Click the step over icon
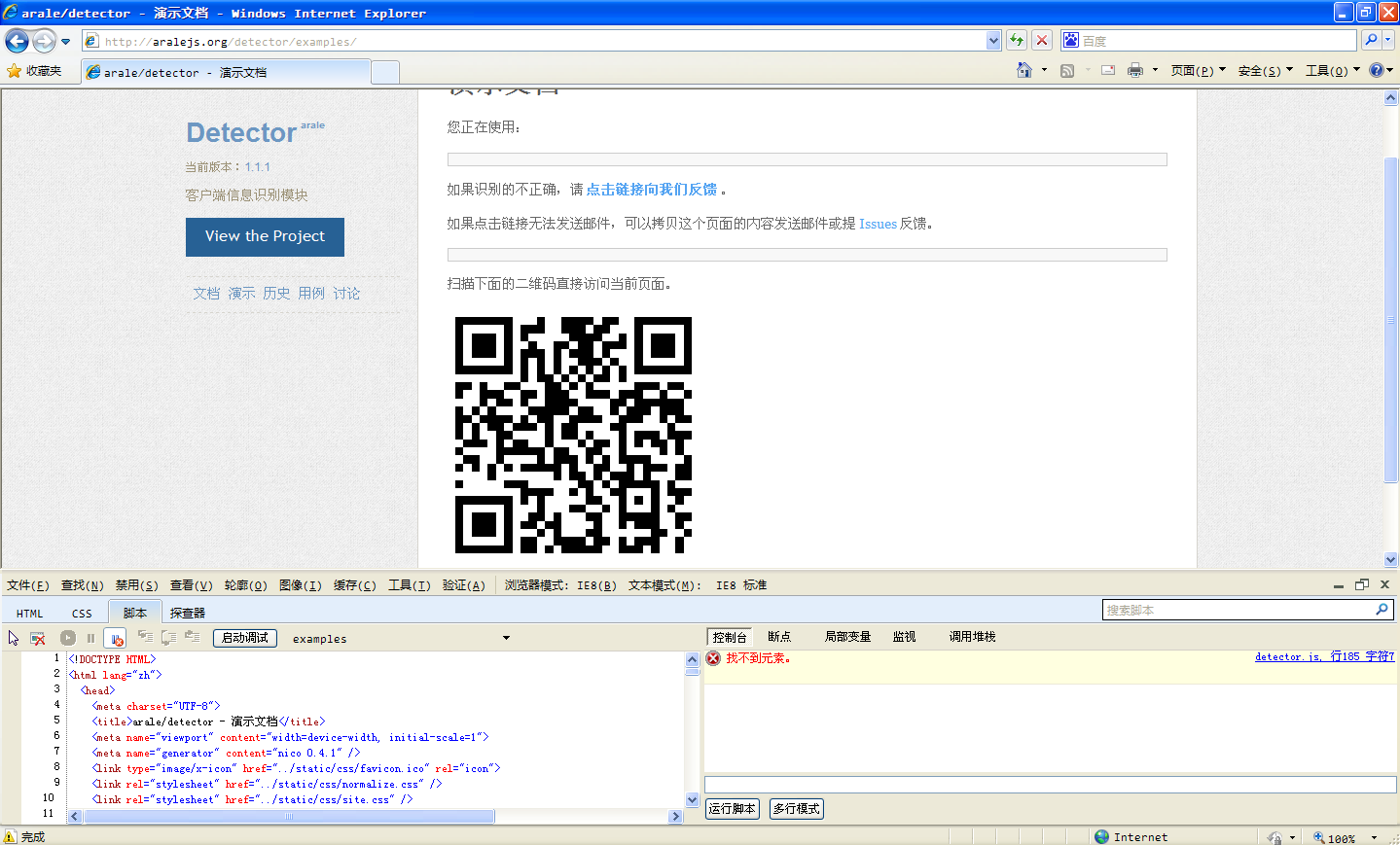1400x845 pixels. click(168, 637)
